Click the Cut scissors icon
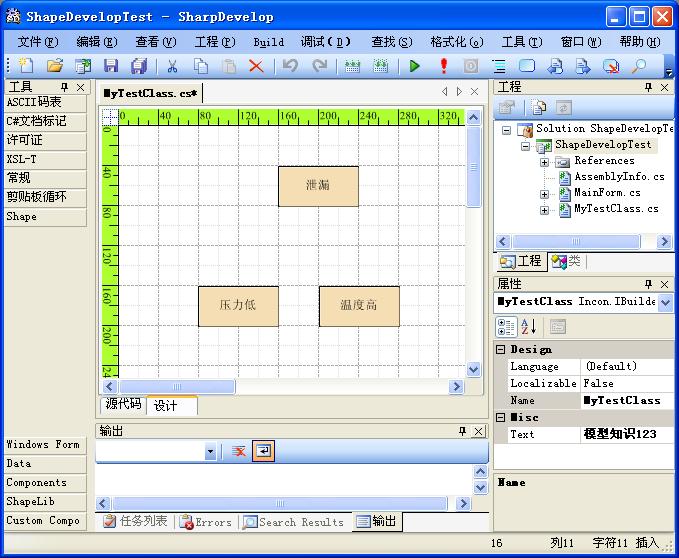 (172, 66)
